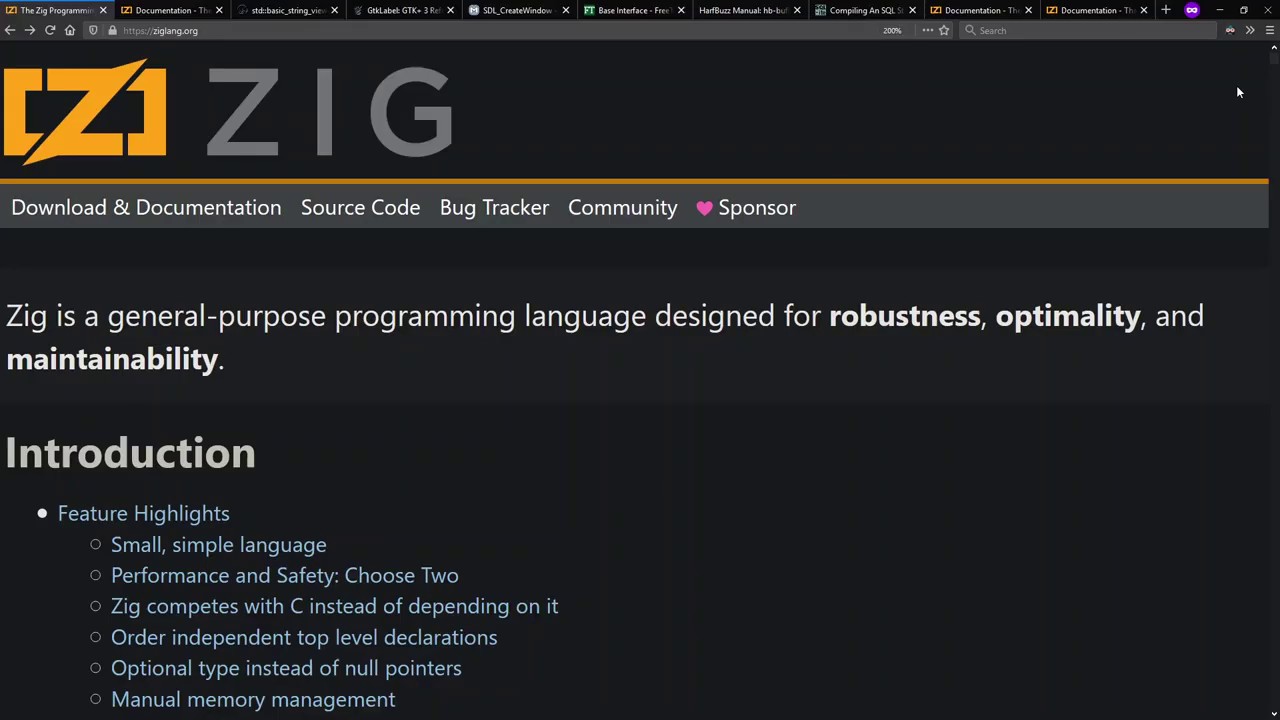Open the Firefox hamburger menu
1280x720 pixels.
[x=1270, y=30]
